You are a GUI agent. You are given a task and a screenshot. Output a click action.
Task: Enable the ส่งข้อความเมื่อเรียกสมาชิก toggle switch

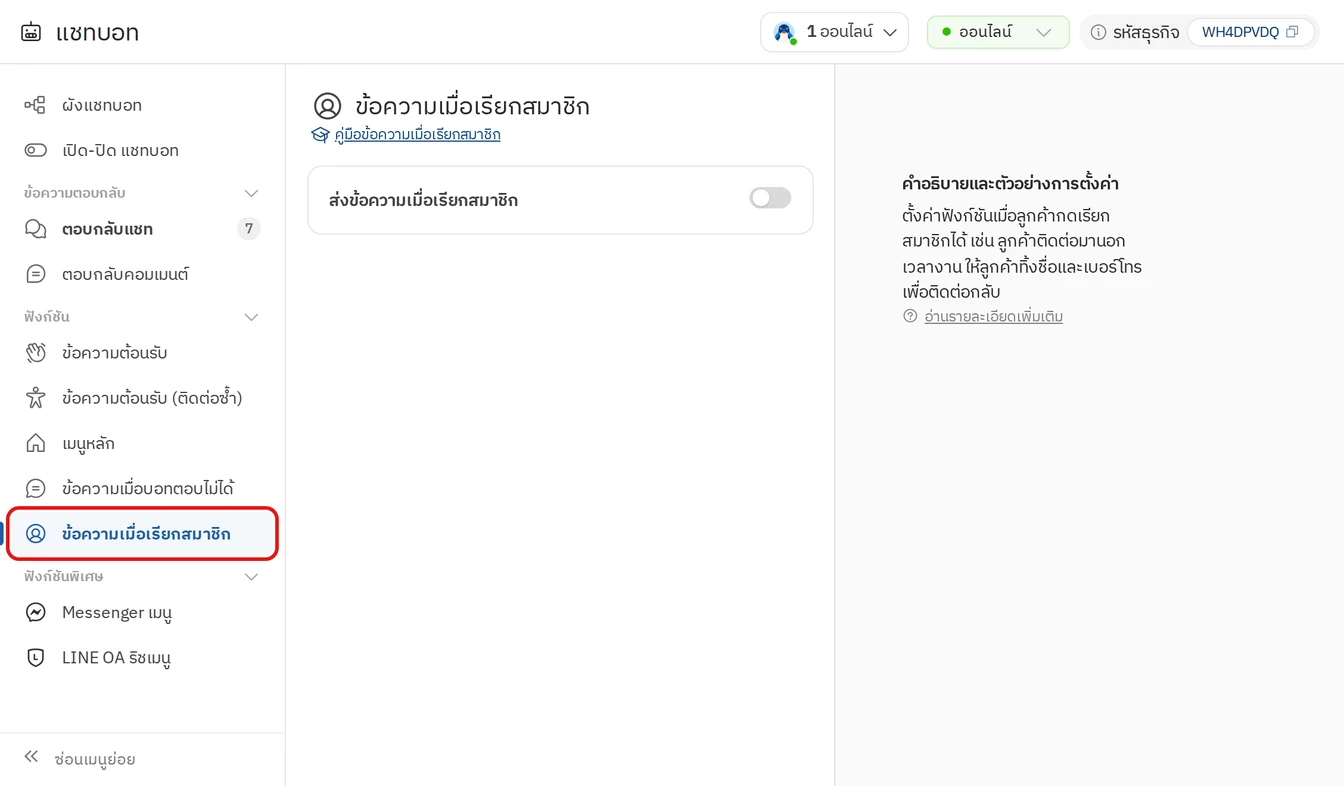770,198
